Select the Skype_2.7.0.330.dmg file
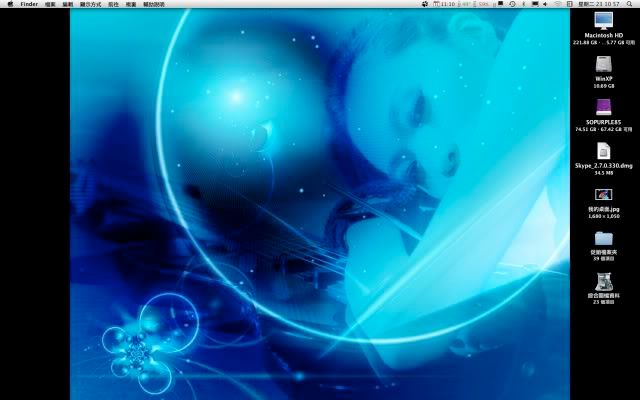 [603, 151]
